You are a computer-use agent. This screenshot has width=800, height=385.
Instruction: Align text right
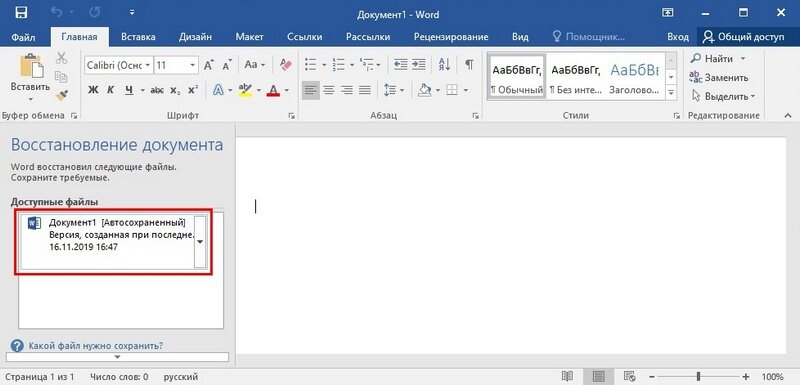click(347, 90)
